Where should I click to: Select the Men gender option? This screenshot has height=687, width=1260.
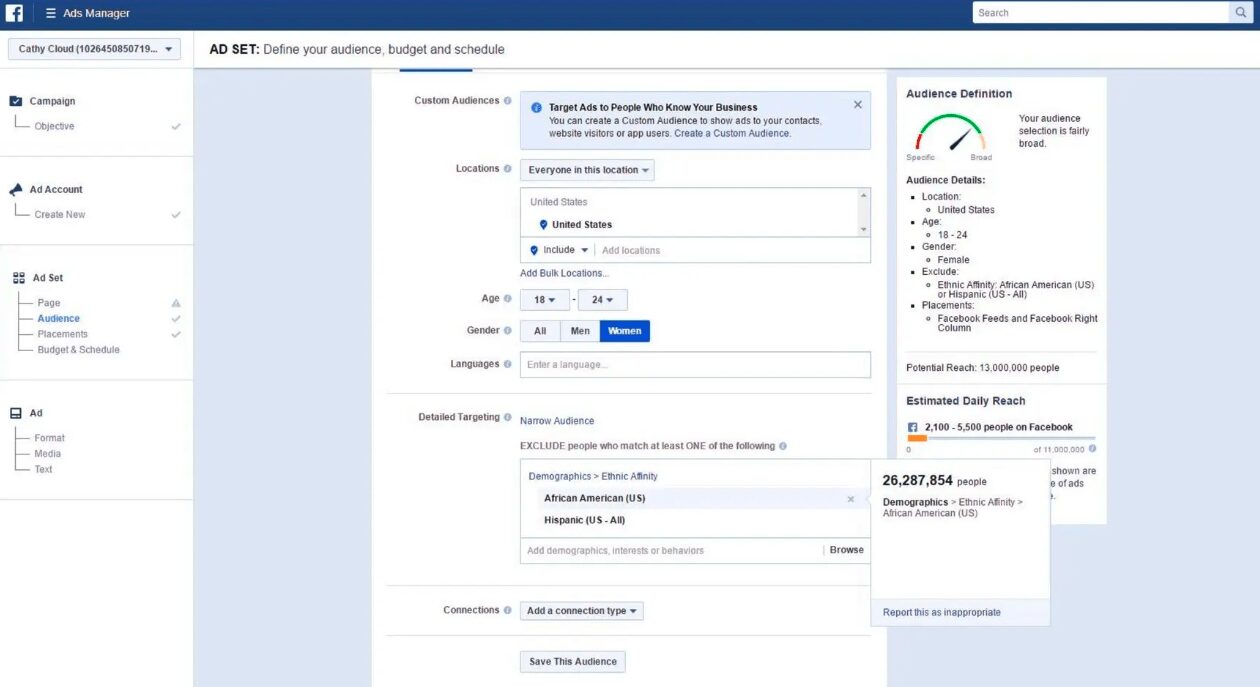coord(581,329)
